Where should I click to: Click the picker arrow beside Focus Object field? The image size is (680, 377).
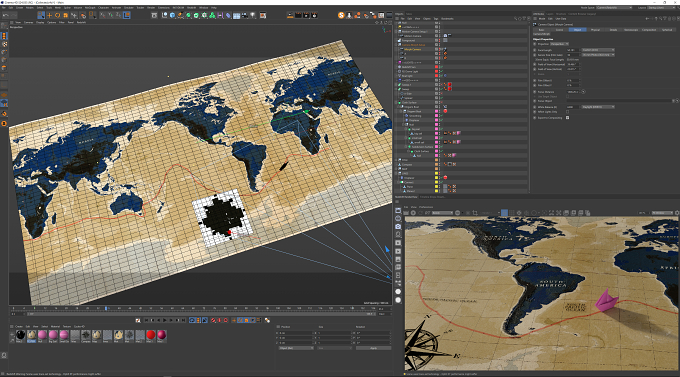click(677, 101)
